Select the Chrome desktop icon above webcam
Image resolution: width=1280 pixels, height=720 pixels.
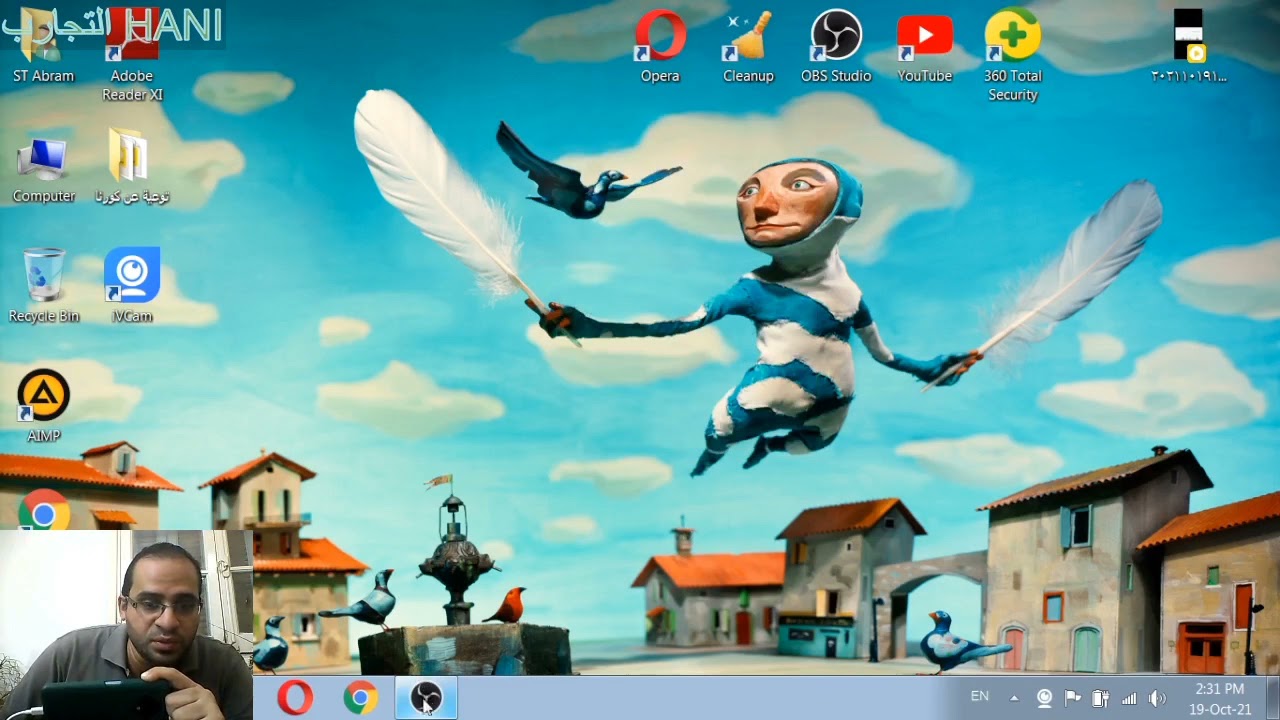44,510
